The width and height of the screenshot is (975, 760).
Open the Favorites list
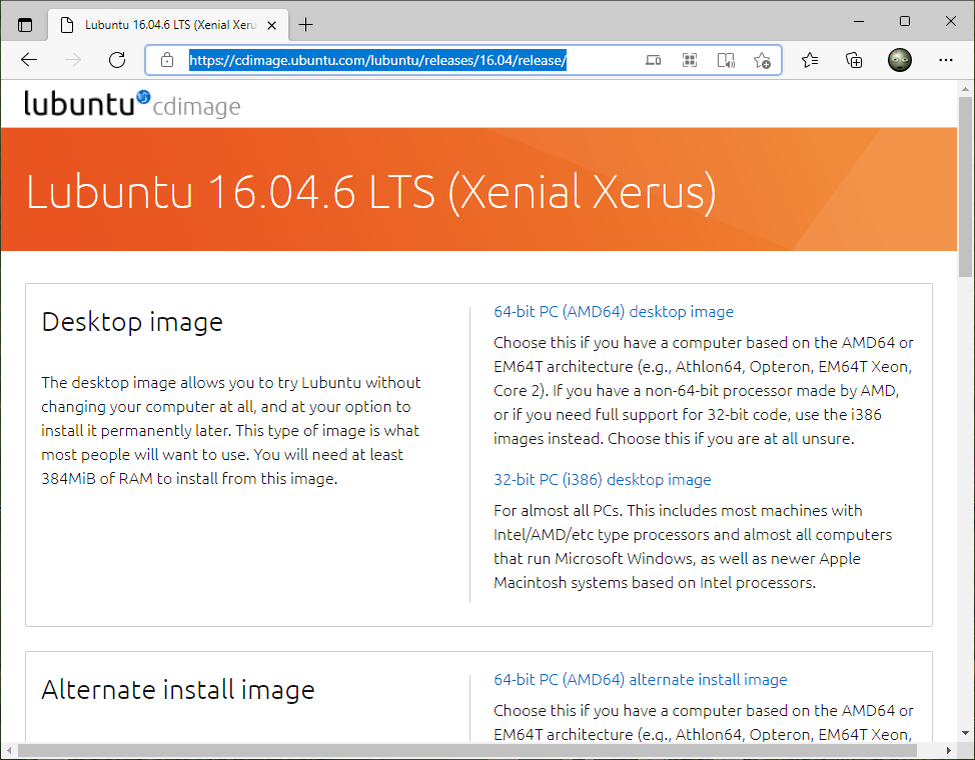pyautogui.click(x=810, y=60)
